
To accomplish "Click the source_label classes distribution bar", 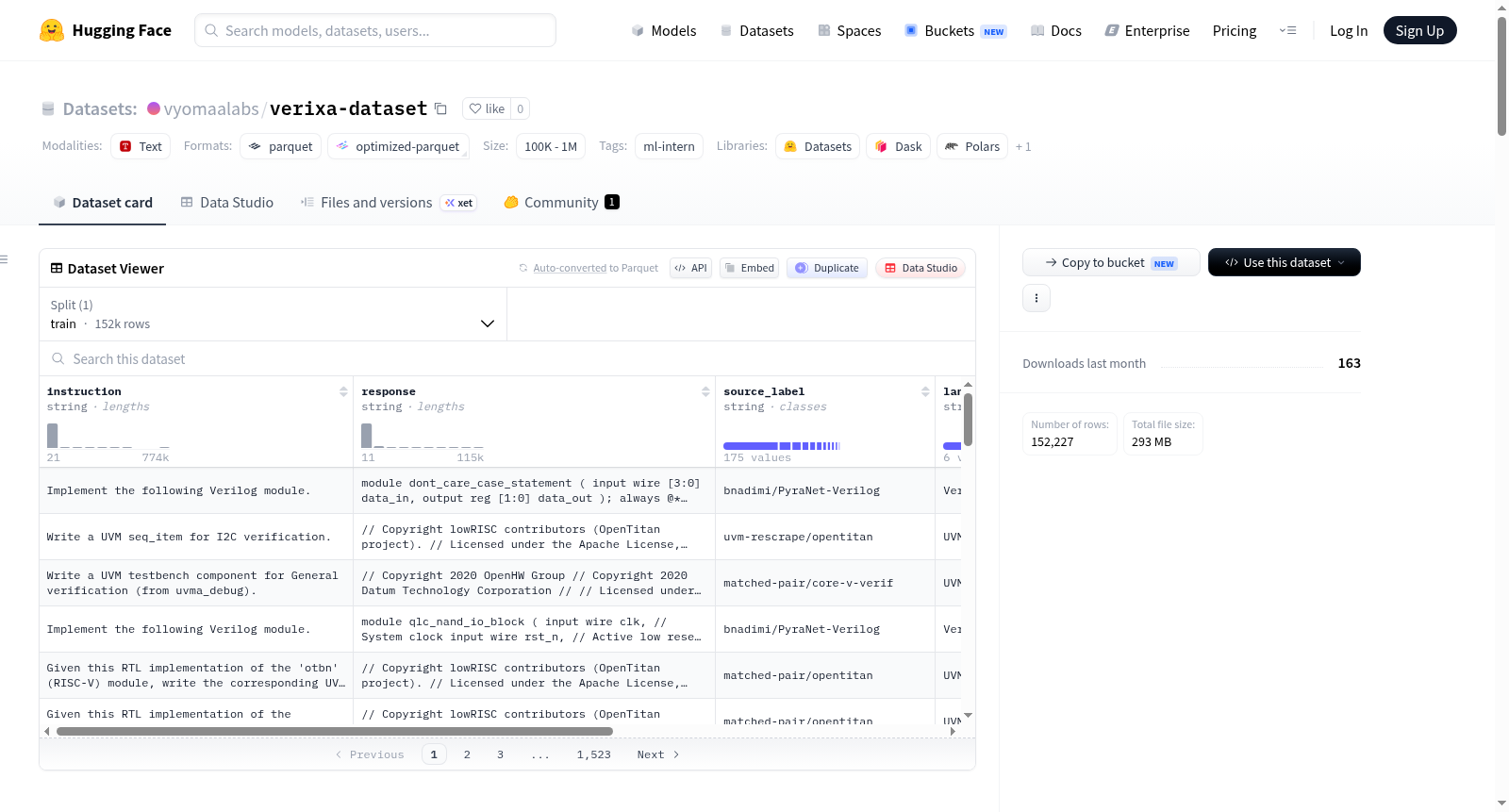I will tap(782, 445).
